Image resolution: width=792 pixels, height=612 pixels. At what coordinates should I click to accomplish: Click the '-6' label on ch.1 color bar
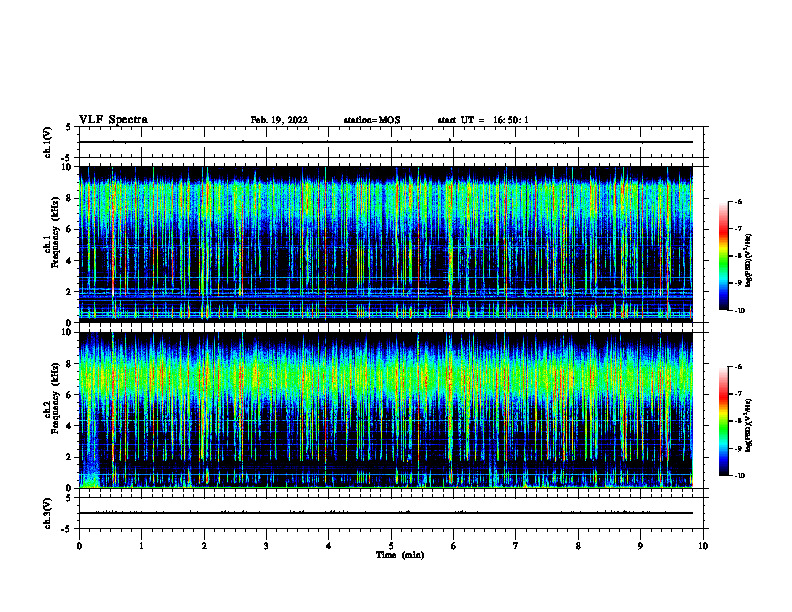[738, 201]
